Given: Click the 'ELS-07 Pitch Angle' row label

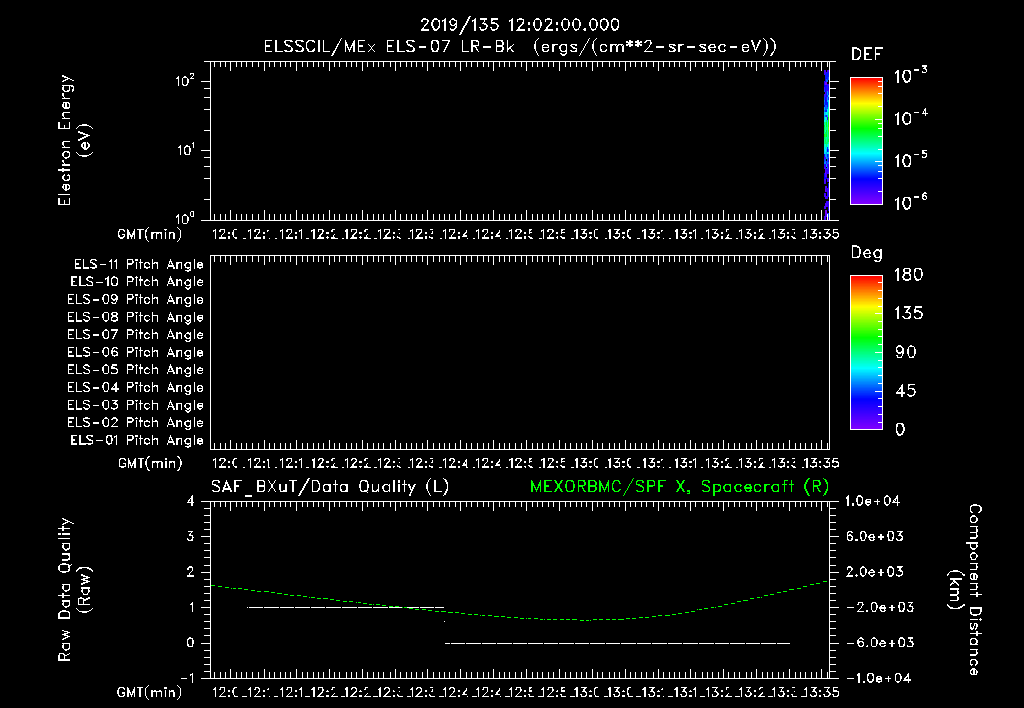Looking at the screenshot, I should tap(135, 335).
